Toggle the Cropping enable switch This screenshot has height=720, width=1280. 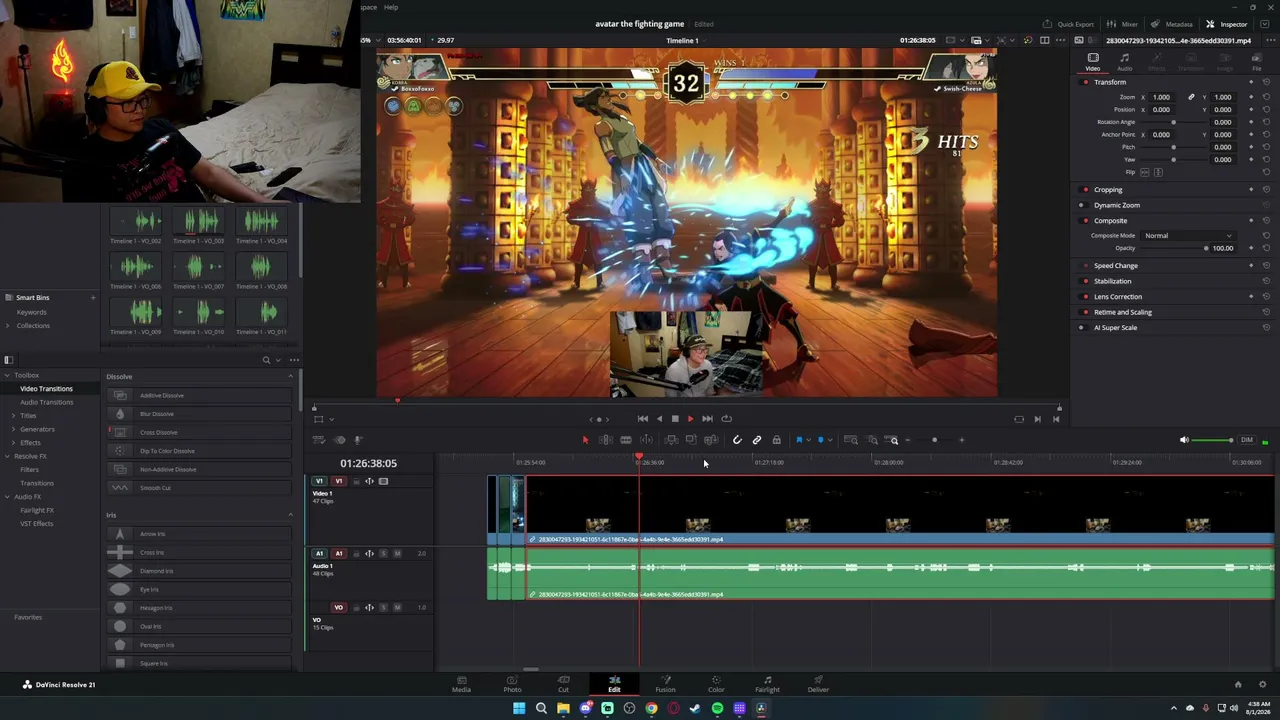click(x=1086, y=189)
